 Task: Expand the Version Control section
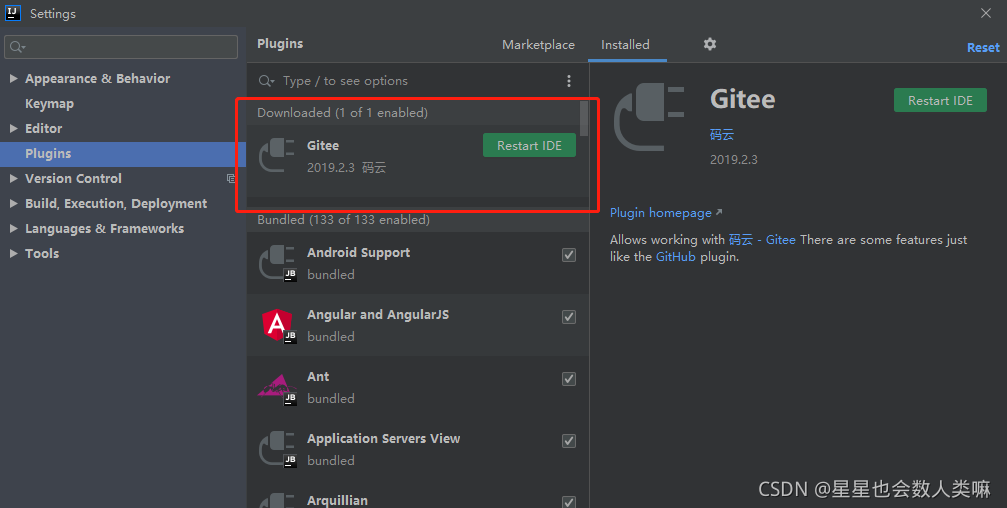(x=13, y=179)
